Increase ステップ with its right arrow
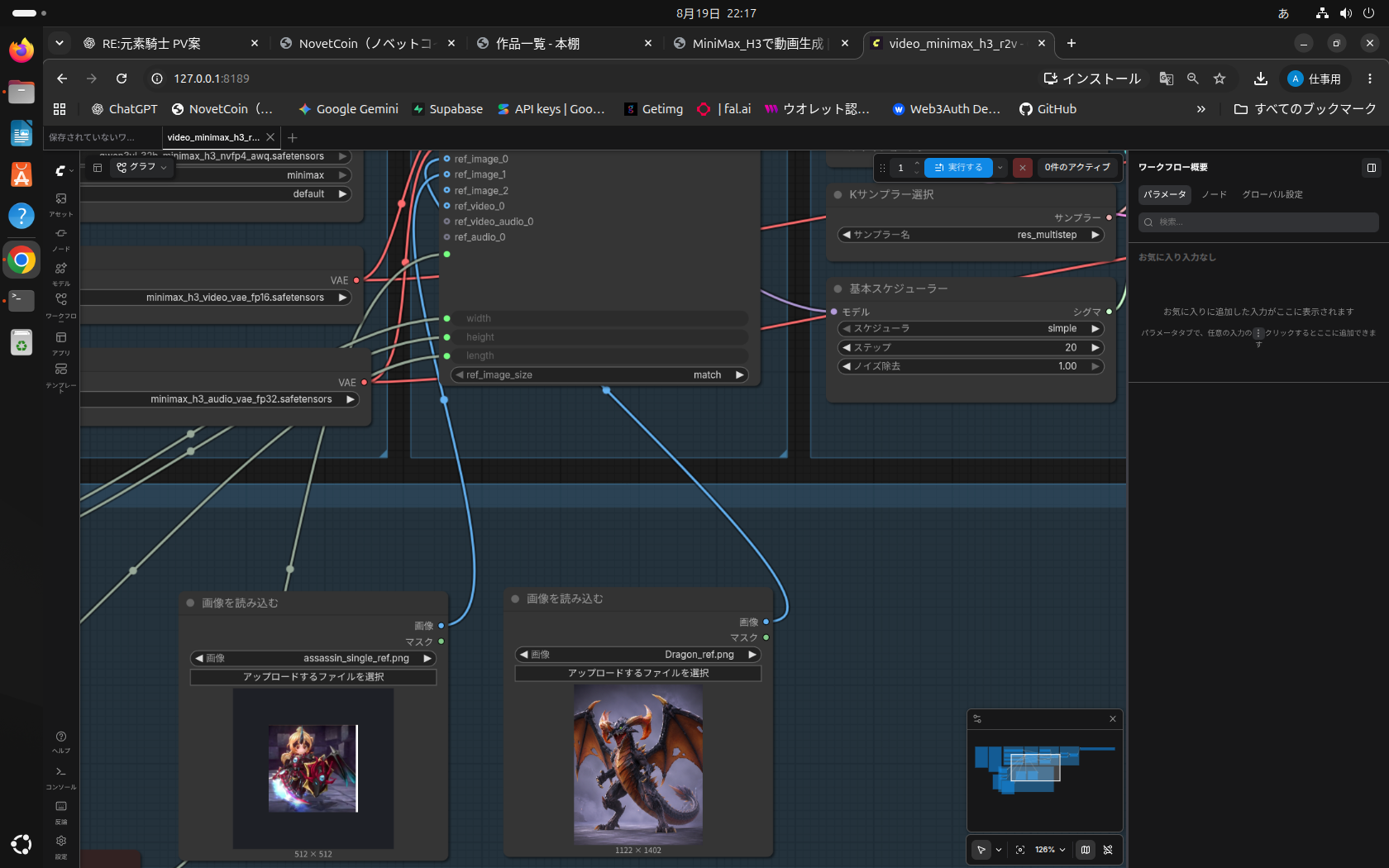The height and width of the screenshot is (868, 1389). [x=1095, y=348]
